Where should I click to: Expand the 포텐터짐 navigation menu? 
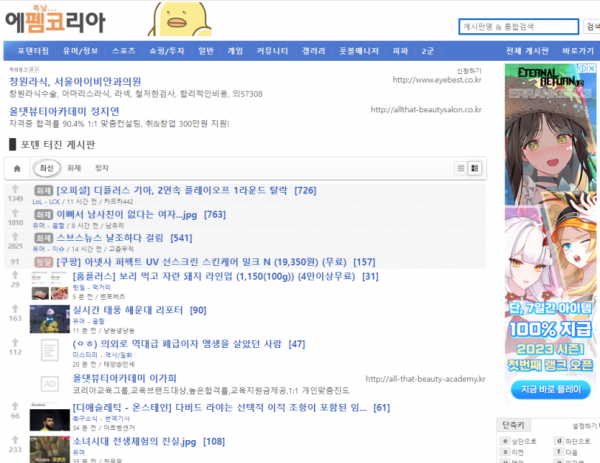[x=33, y=50]
